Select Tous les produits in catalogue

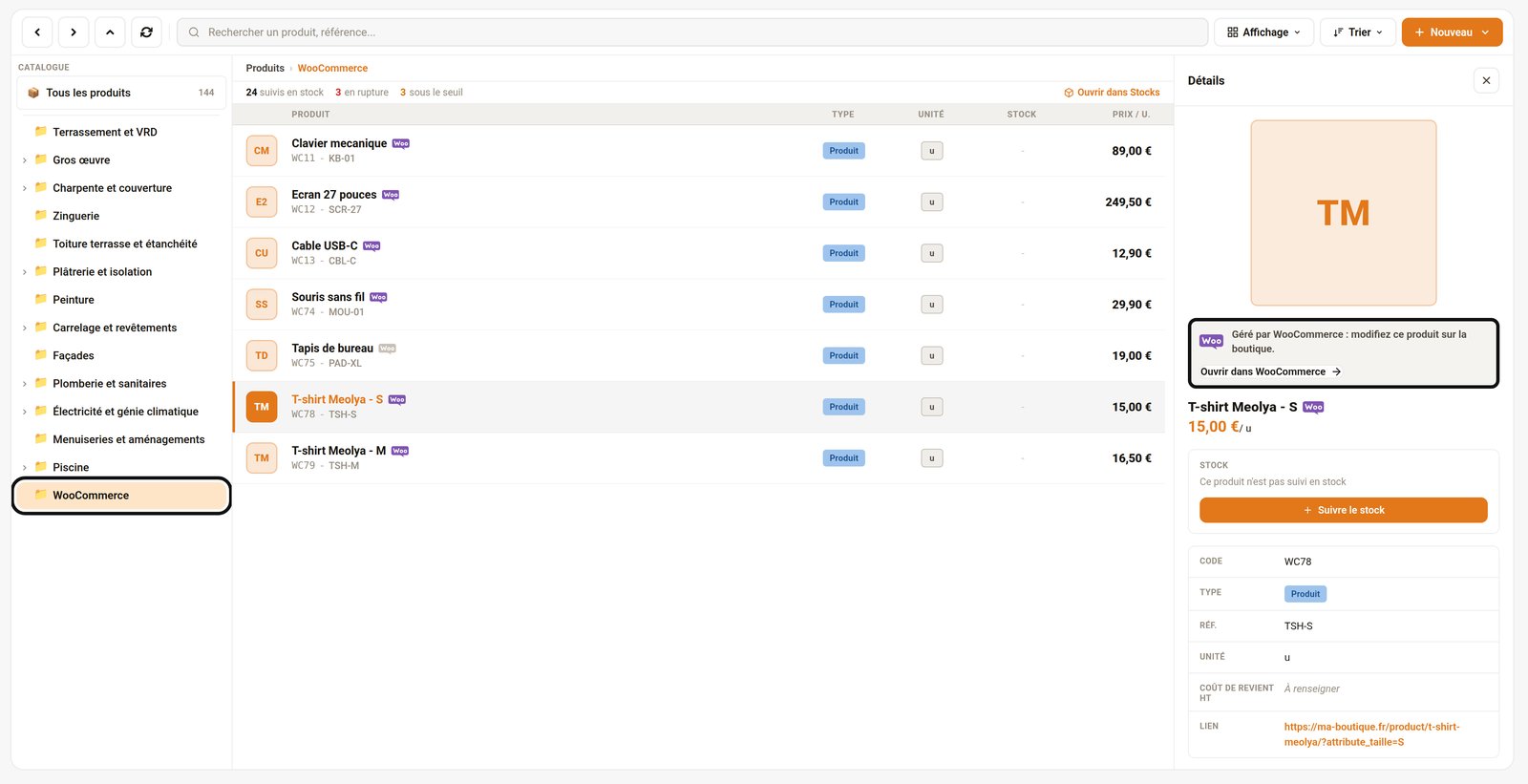pos(121,93)
